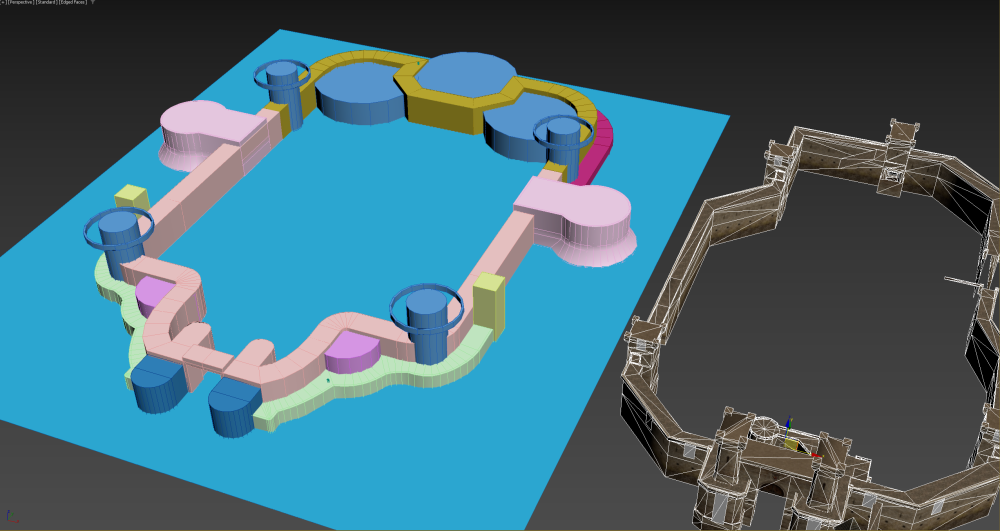The width and height of the screenshot is (1000, 531).
Task: Select the small yellow-green box on the left
Action: (130, 198)
